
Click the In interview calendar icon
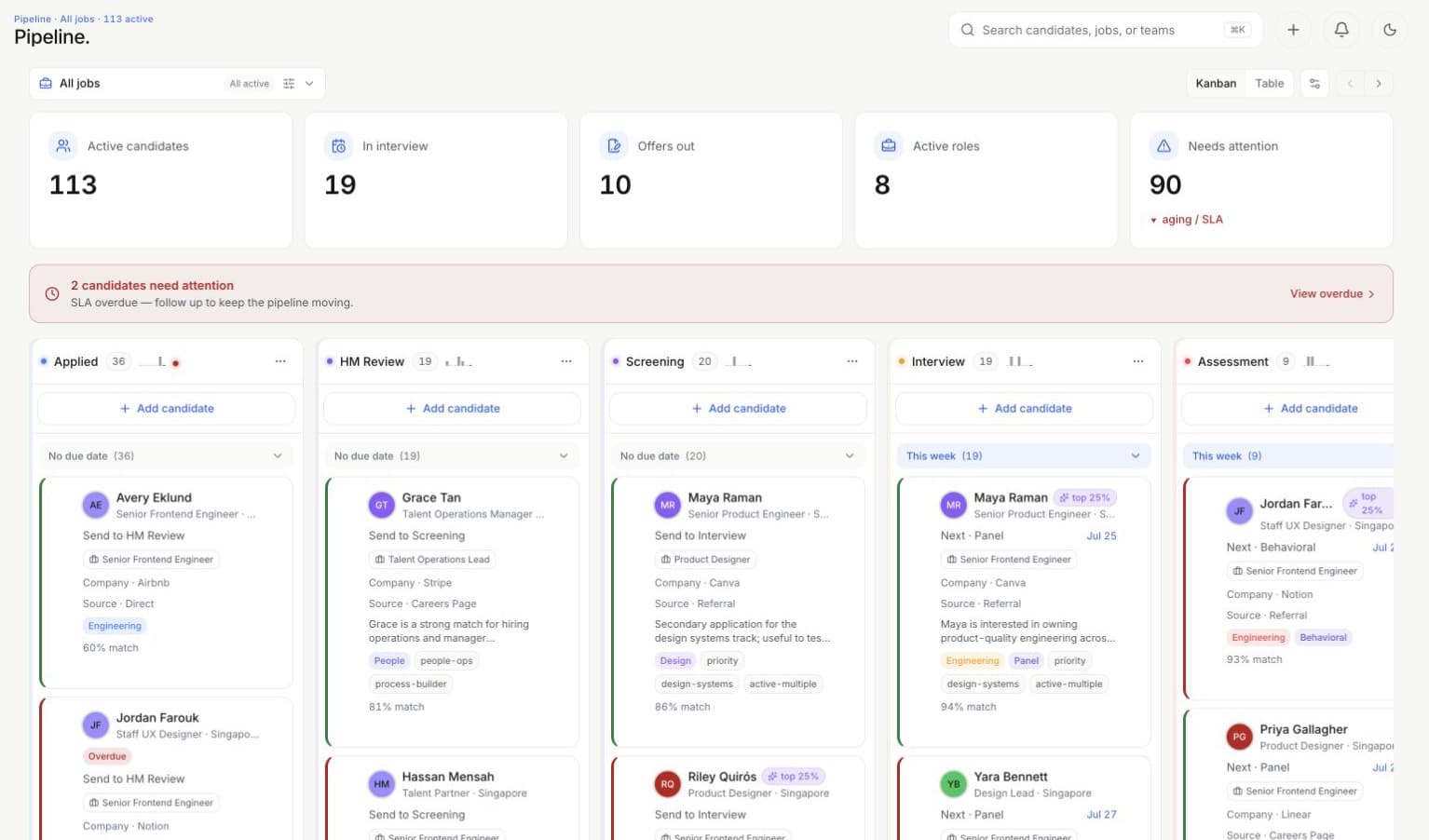tap(339, 146)
